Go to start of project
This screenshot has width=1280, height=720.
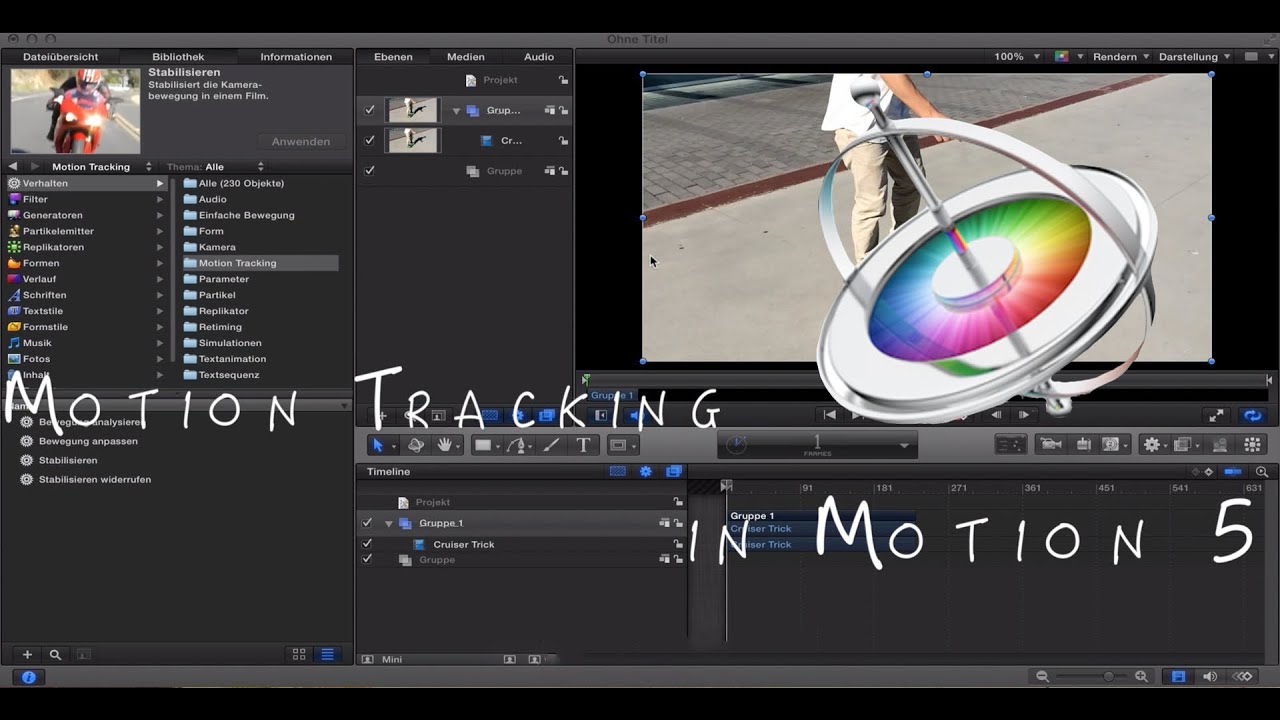[x=829, y=415]
